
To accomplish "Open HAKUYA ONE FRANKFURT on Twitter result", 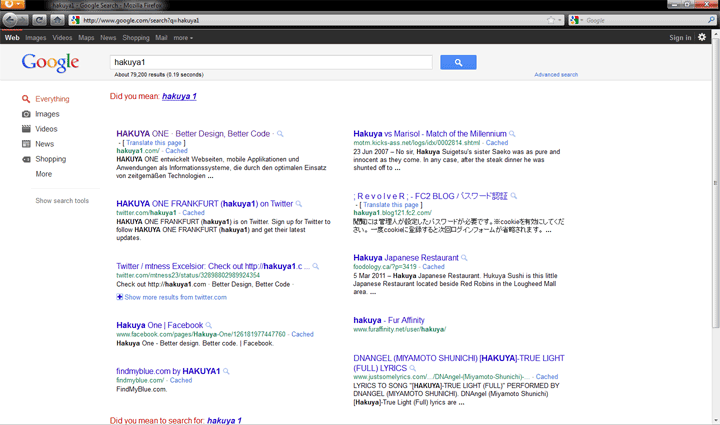I will pos(204,203).
